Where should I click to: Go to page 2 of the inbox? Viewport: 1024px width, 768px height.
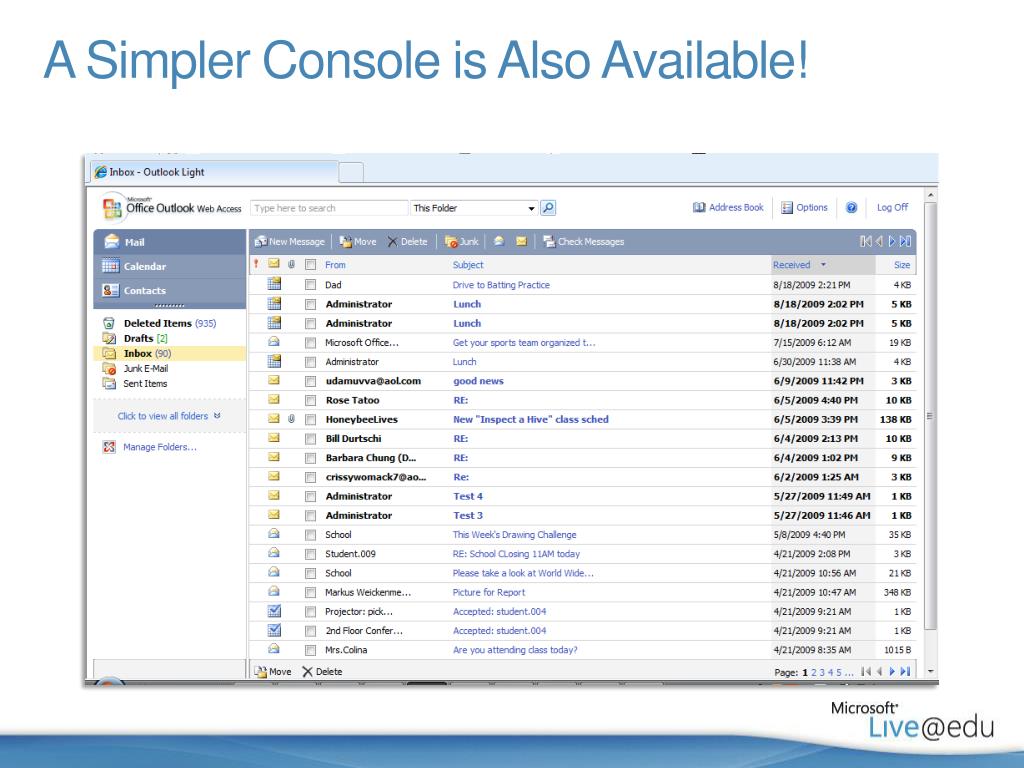tap(814, 672)
